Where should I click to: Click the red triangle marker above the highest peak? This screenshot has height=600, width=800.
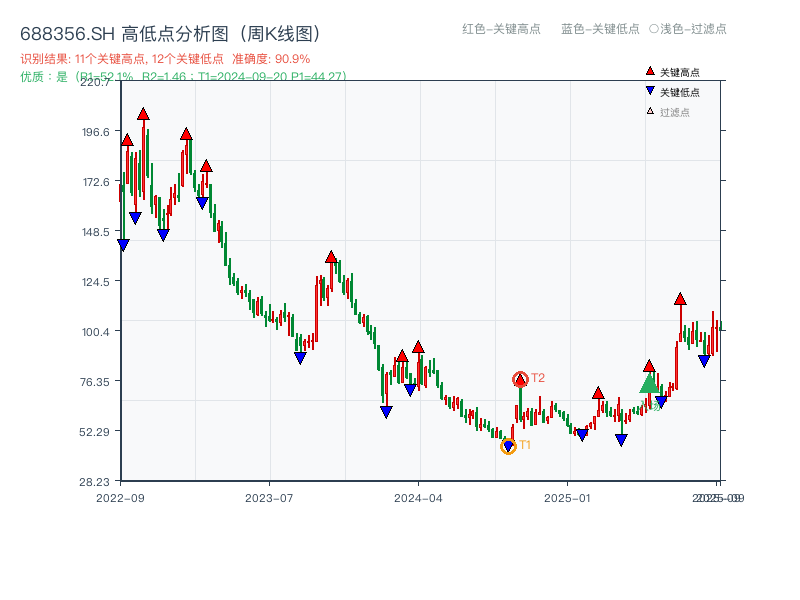click(x=144, y=113)
